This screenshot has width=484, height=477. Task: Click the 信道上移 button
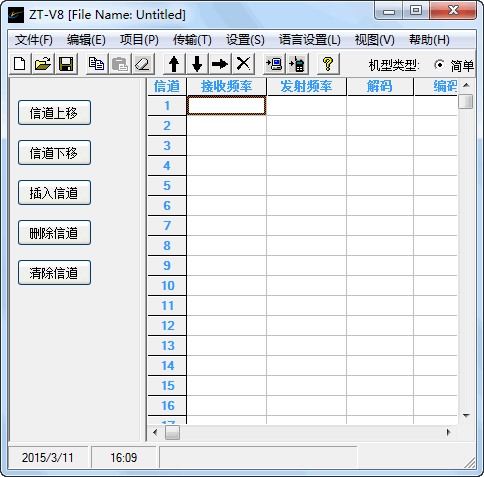pyautogui.click(x=54, y=113)
